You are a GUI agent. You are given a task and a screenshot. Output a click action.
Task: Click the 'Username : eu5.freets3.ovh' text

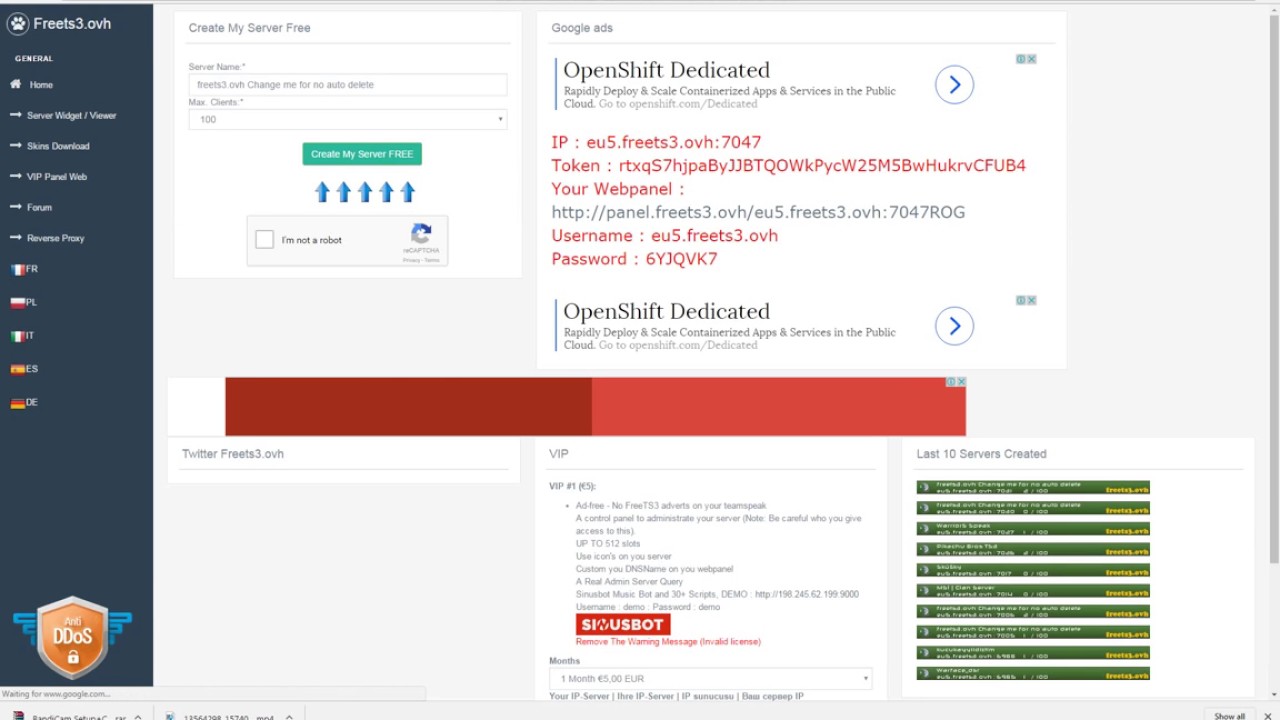(664, 236)
